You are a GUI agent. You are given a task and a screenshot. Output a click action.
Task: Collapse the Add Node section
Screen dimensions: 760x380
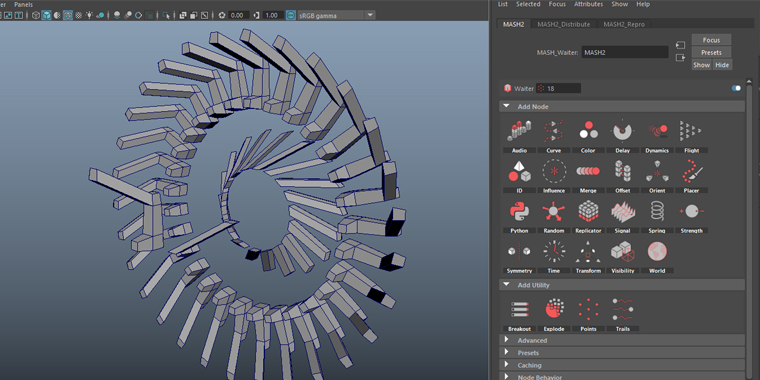click(622, 107)
